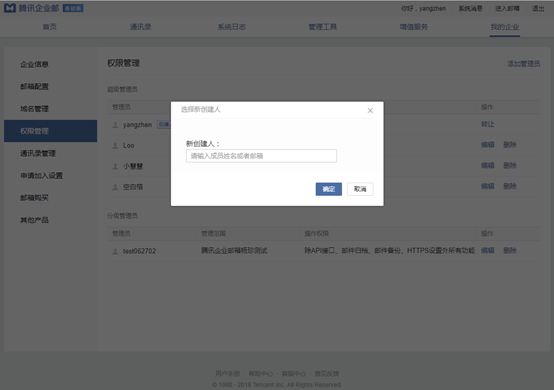Open 企业信息 in the sidebar

(x=51, y=64)
